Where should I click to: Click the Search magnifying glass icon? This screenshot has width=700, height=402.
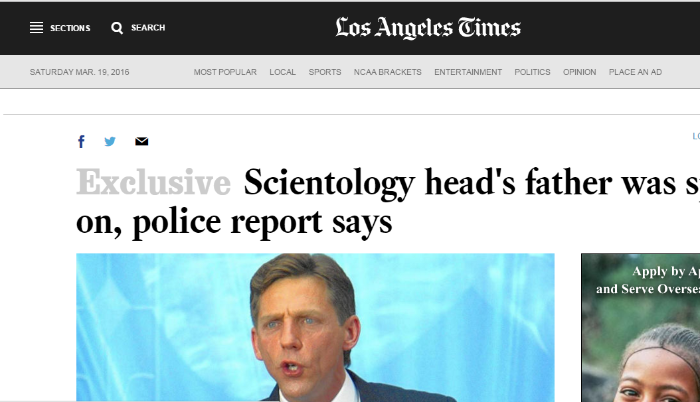[117, 28]
